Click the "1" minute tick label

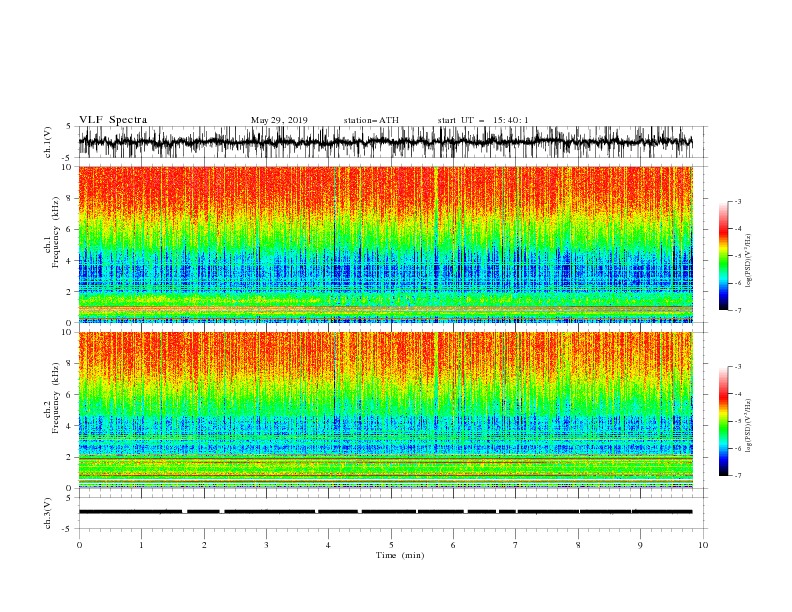[x=141, y=545]
